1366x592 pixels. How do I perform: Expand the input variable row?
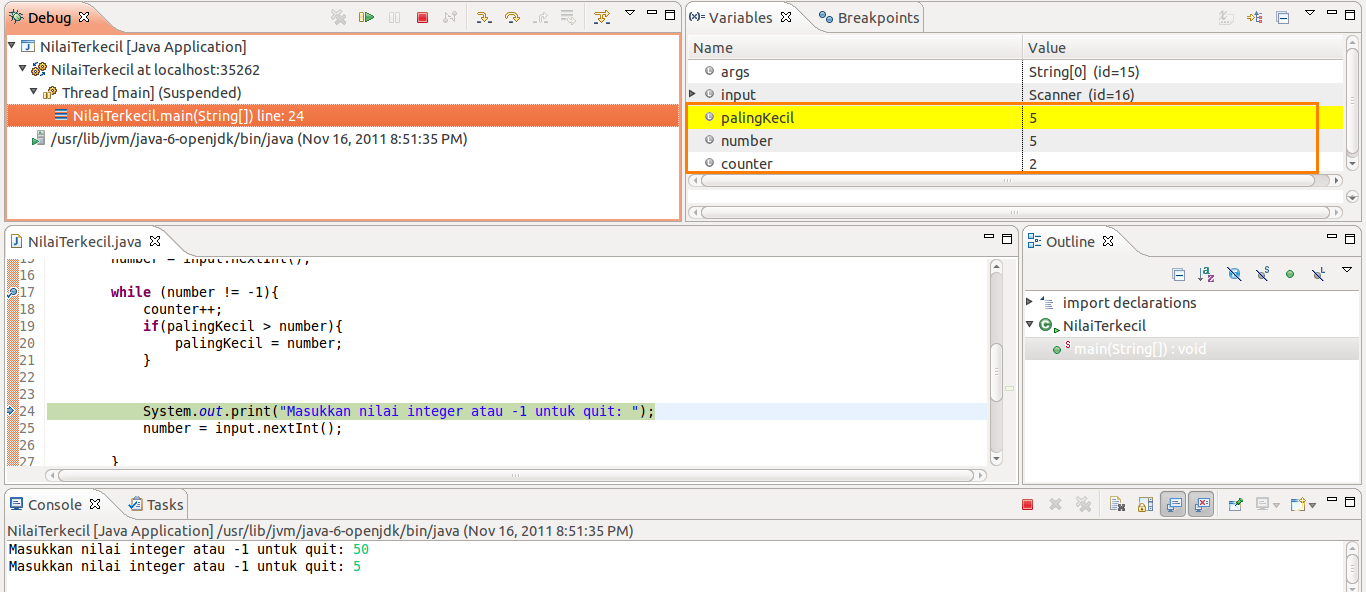[x=693, y=94]
